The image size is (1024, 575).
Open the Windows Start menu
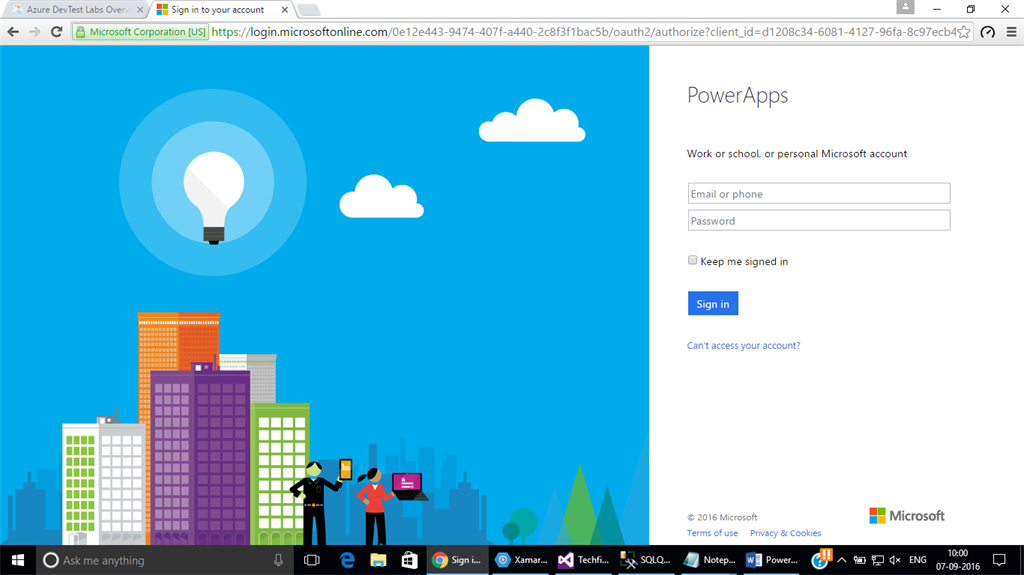[x=17, y=560]
